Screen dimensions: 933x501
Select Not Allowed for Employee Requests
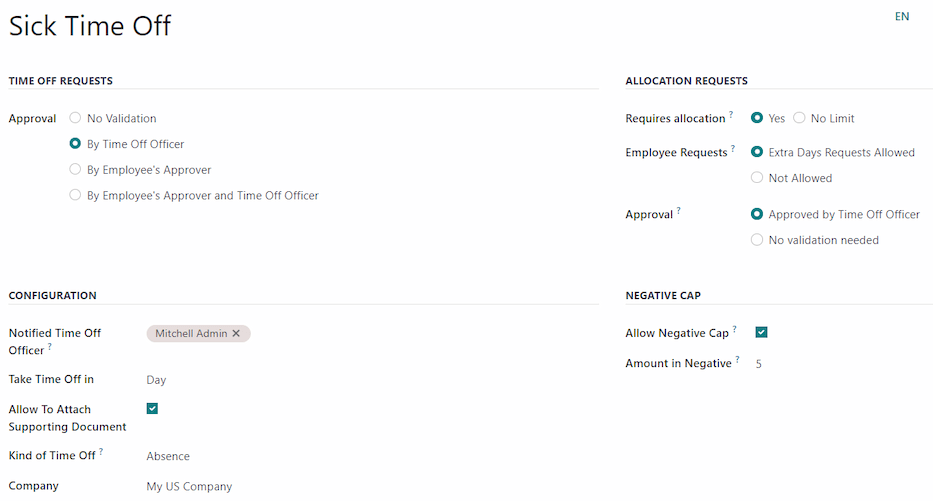coord(757,178)
